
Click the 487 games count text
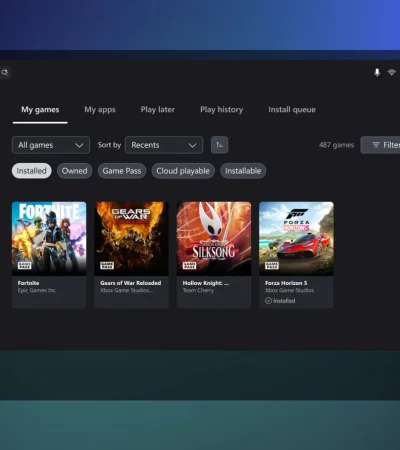pyautogui.click(x=336, y=145)
